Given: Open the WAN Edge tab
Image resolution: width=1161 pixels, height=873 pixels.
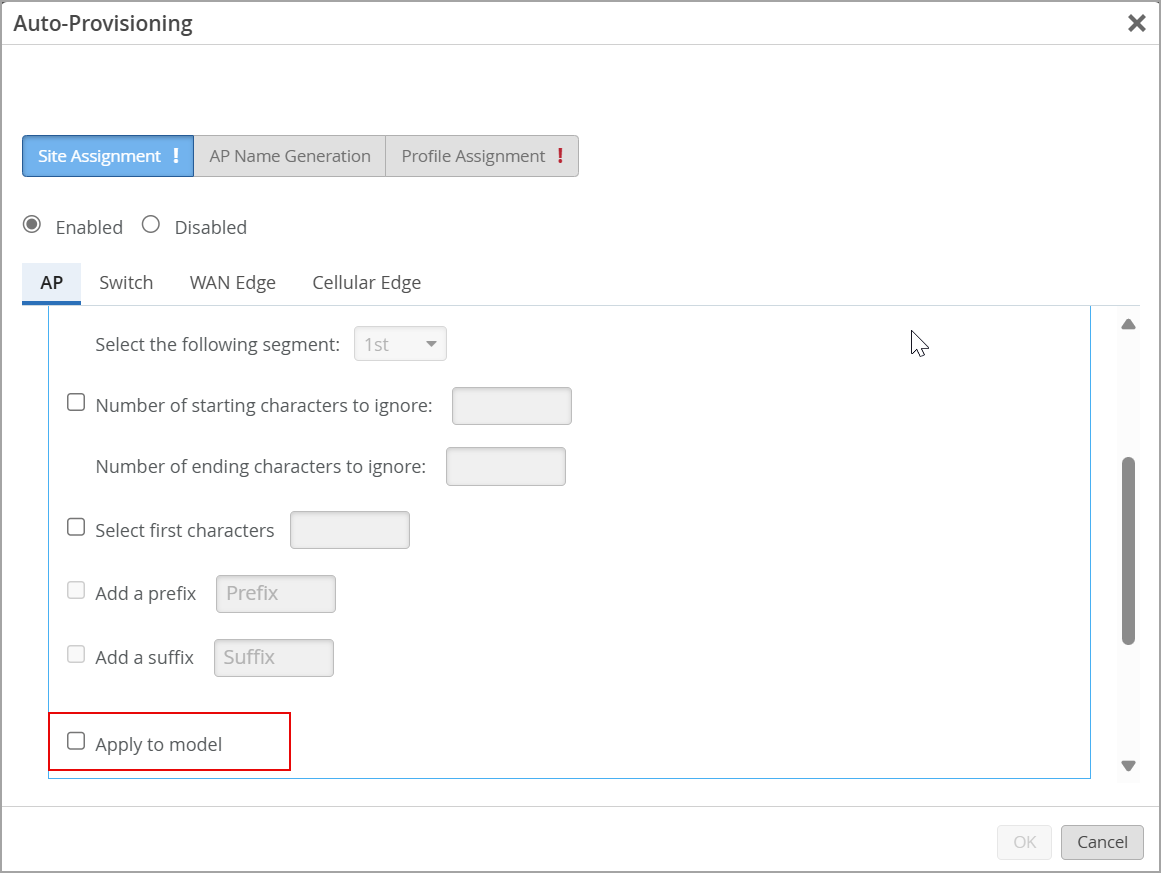Looking at the screenshot, I should tap(232, 283).
